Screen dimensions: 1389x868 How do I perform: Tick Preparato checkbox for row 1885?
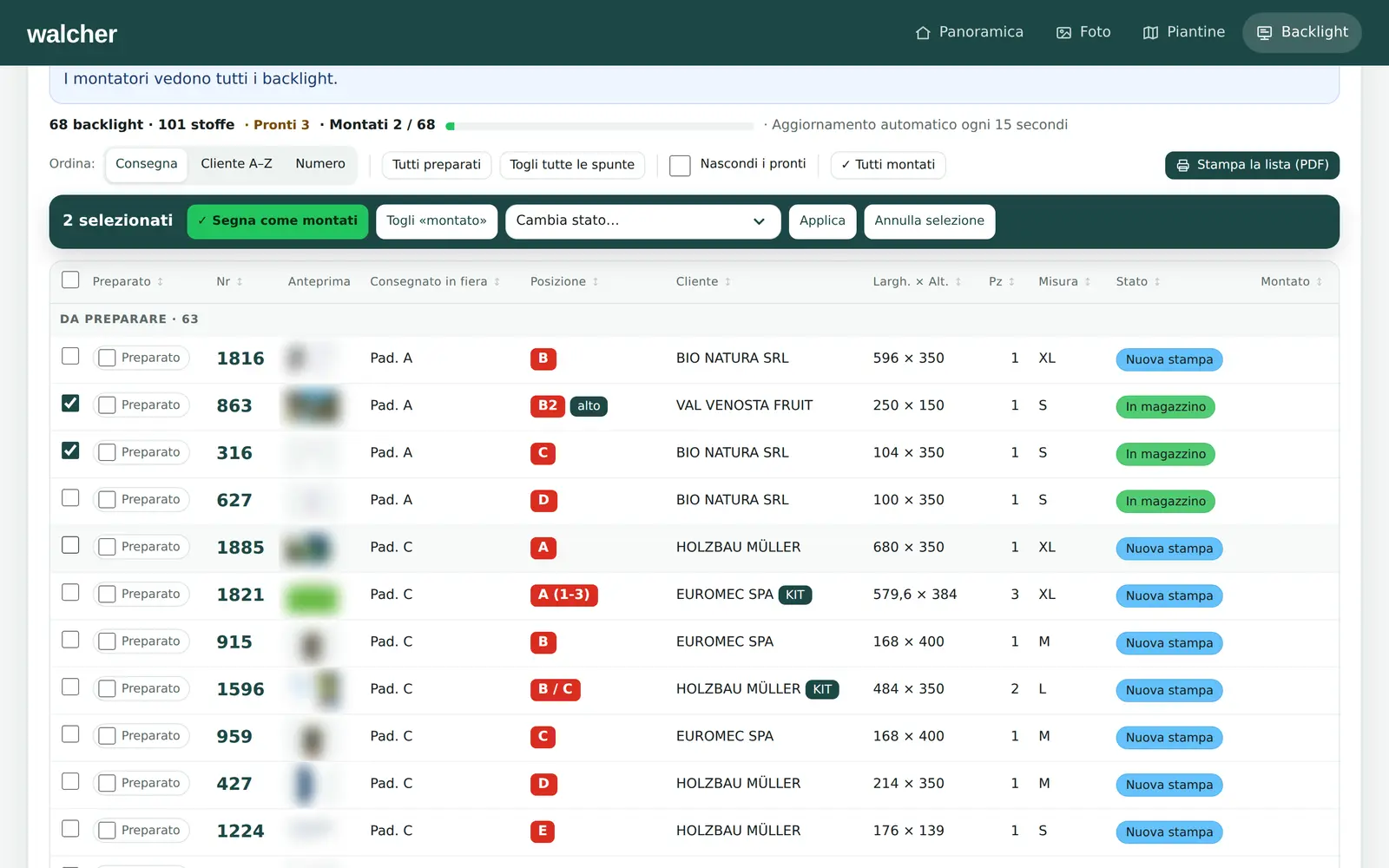coord(107,547)
